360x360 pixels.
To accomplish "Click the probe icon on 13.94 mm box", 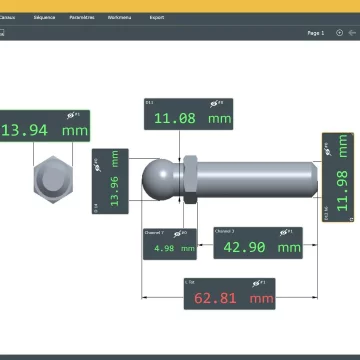I will (70, 116).
